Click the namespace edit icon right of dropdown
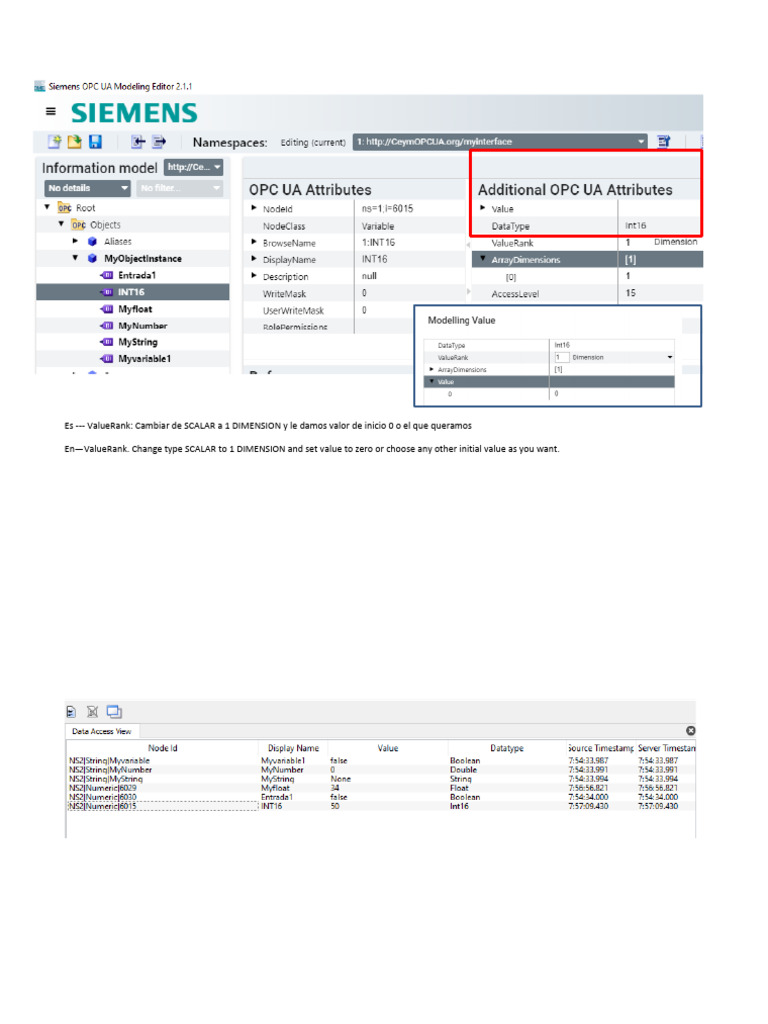The width and height of the screenshot is (768, 1024). click(664, 142)
